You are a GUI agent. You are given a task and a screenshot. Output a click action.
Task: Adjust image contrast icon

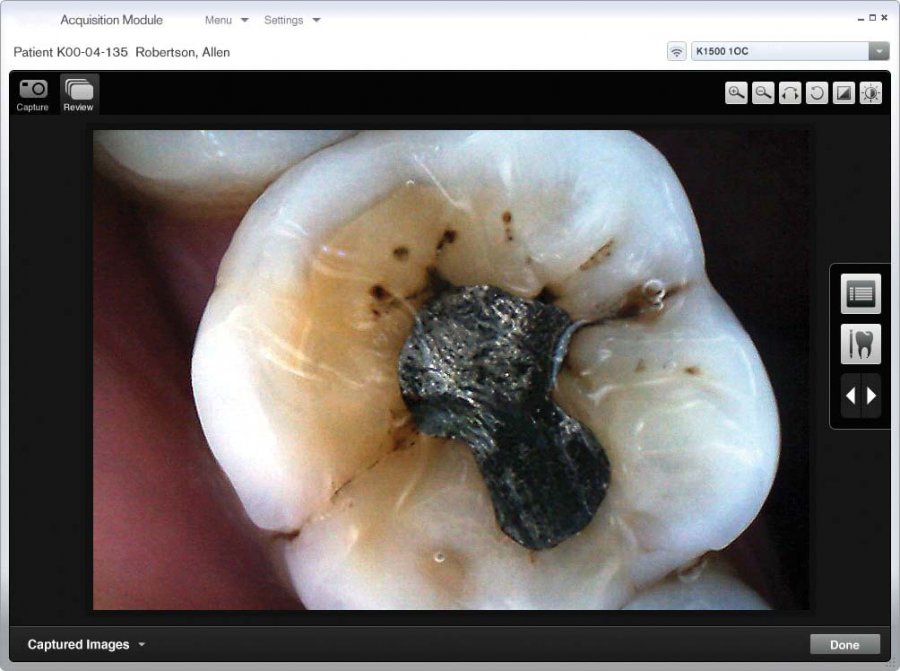(x=844, y=93)
